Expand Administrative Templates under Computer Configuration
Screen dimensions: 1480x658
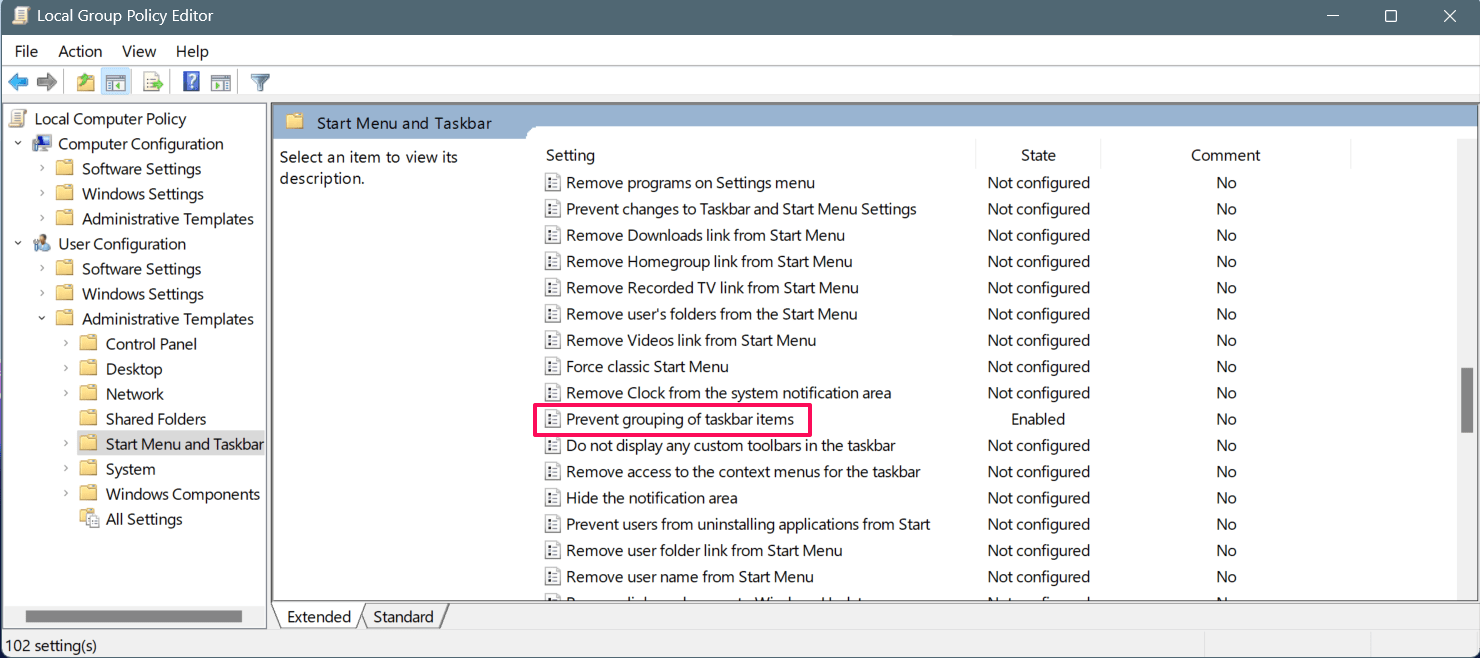pos(42,219)
